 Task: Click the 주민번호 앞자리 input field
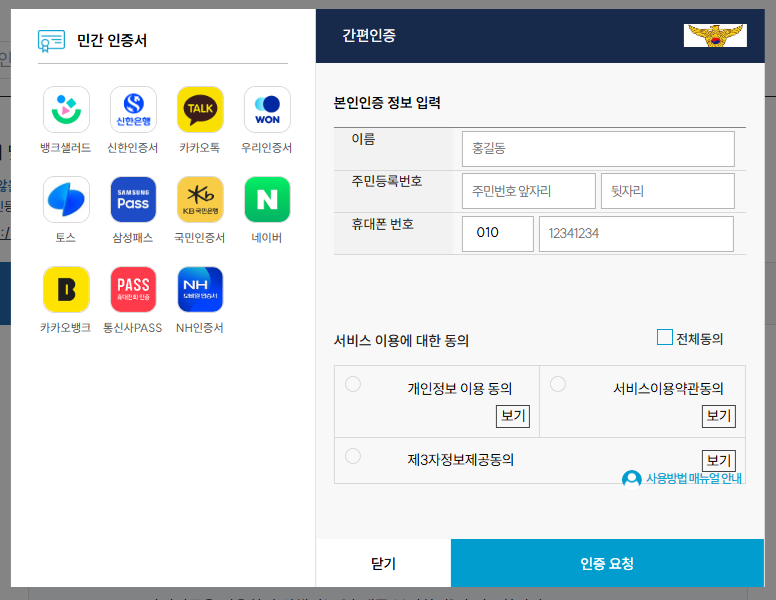pos(529,191)
